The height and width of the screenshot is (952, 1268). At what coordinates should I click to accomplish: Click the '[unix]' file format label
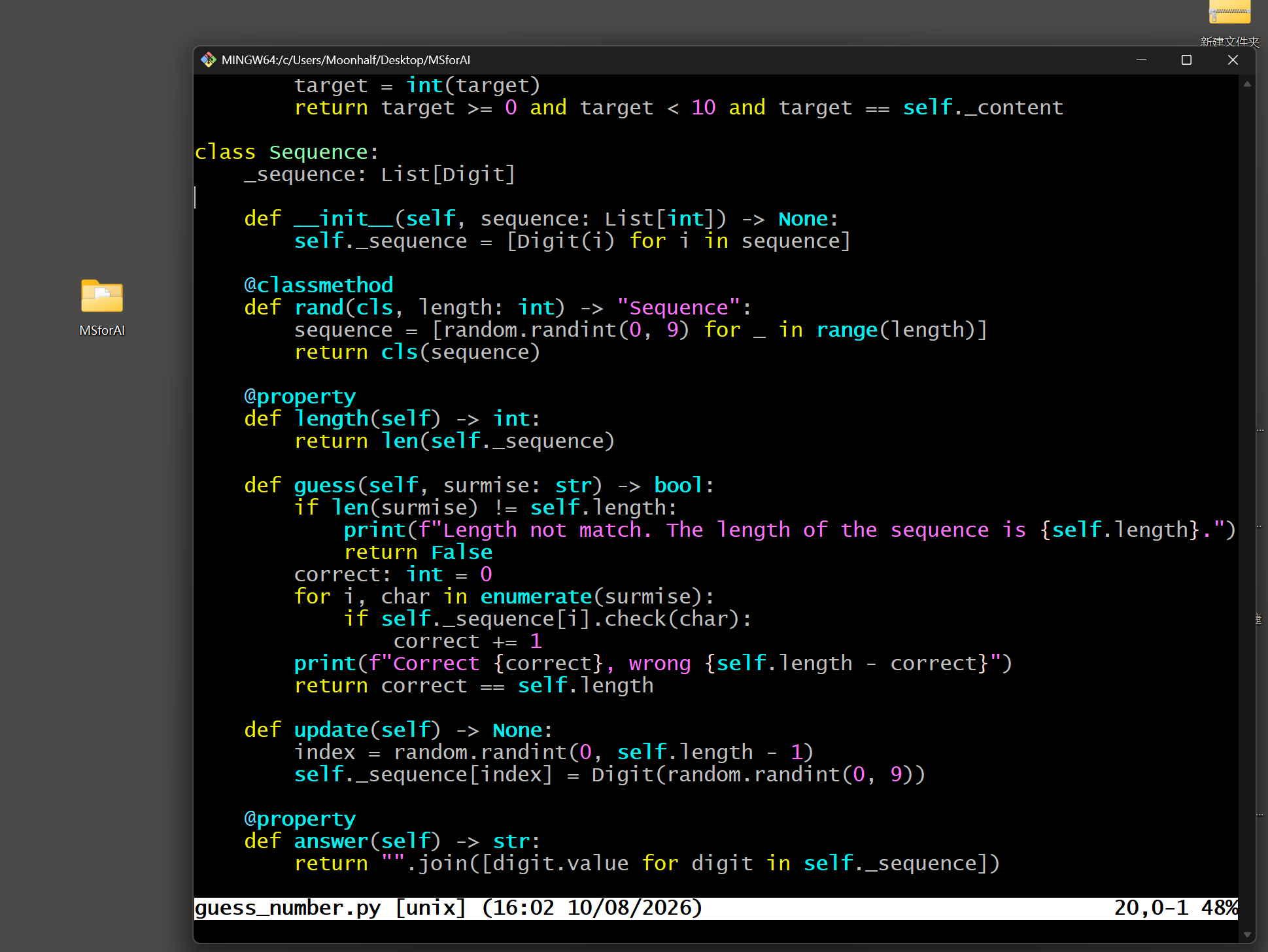tap(430, 908)
